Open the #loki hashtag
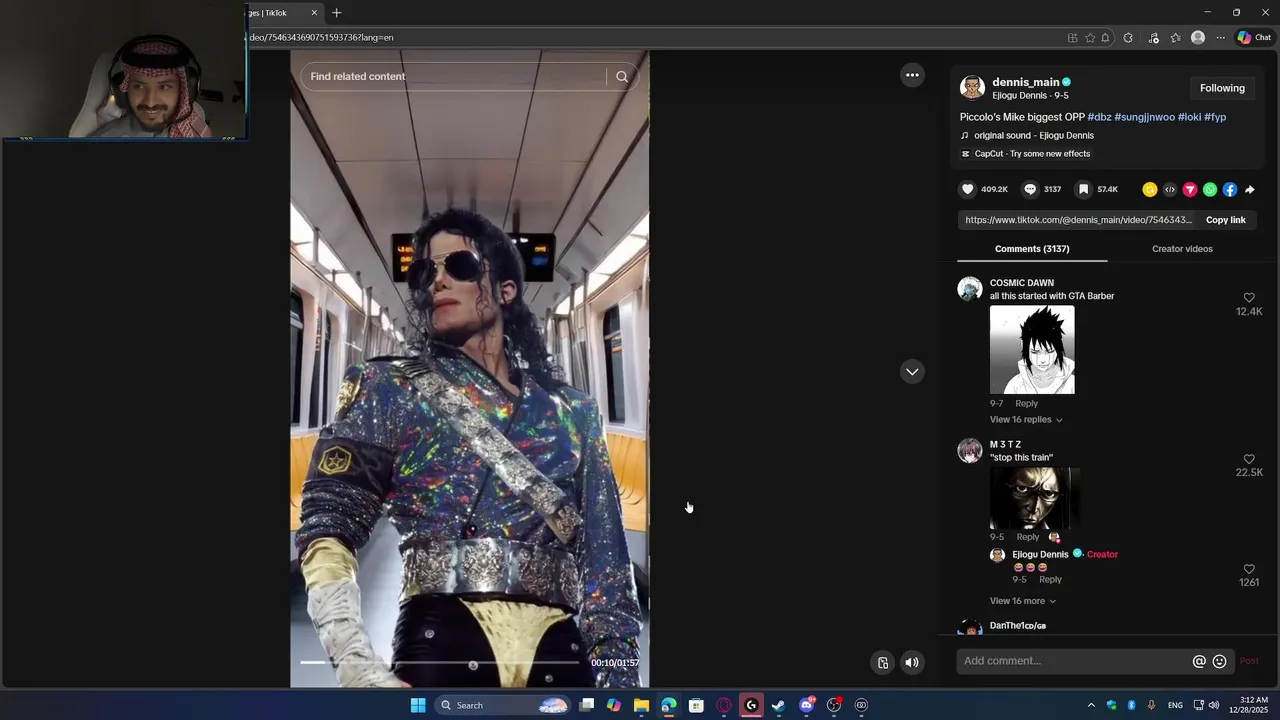 [1189, 117]
